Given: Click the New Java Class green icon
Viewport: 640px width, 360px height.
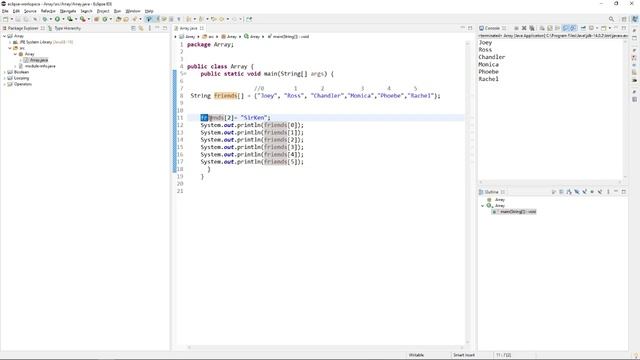Looking at the screenshot, I should click(105, 19).
